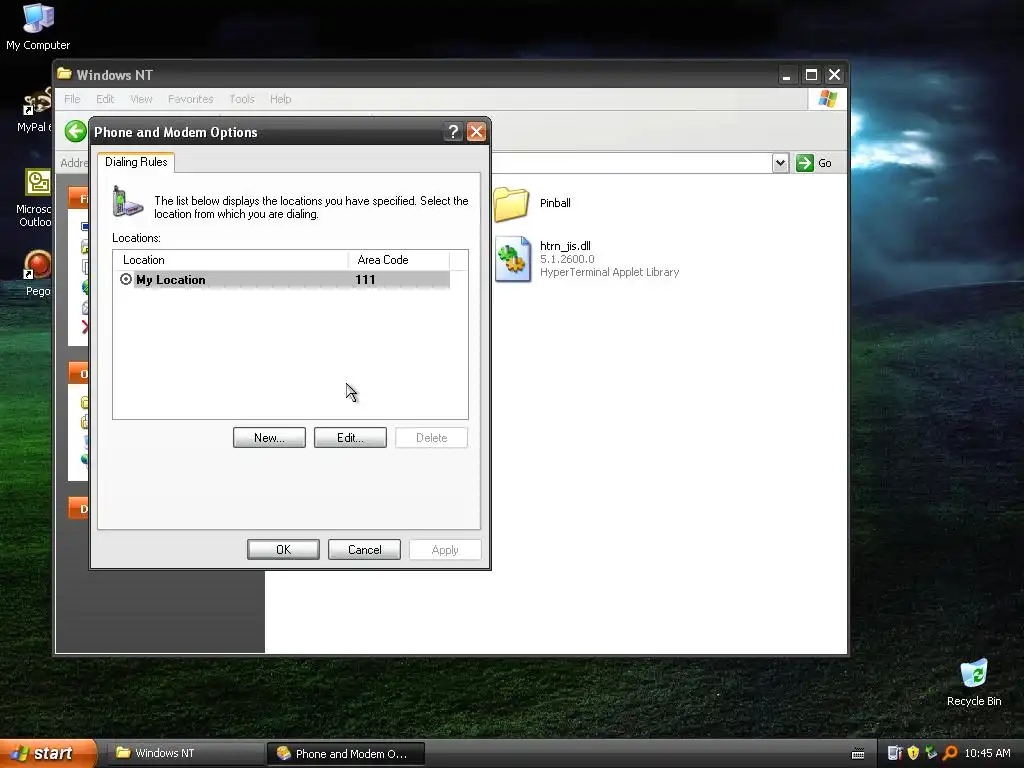Screen dimensions: 1024x768
Task: Select the htrn_jis.dll file icon
Action: [x=513, y=259]
